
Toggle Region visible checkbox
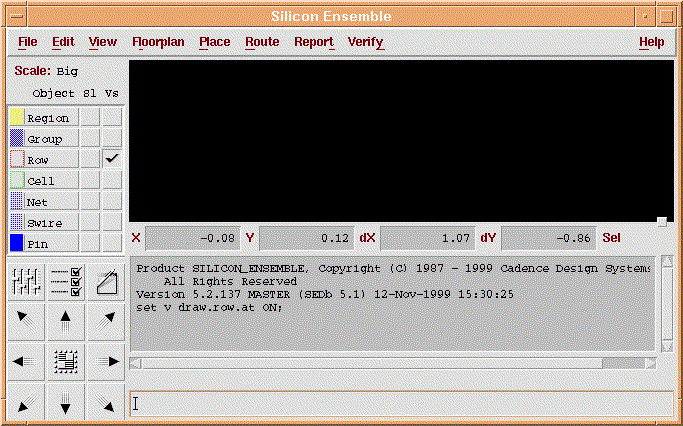point(112,117)
